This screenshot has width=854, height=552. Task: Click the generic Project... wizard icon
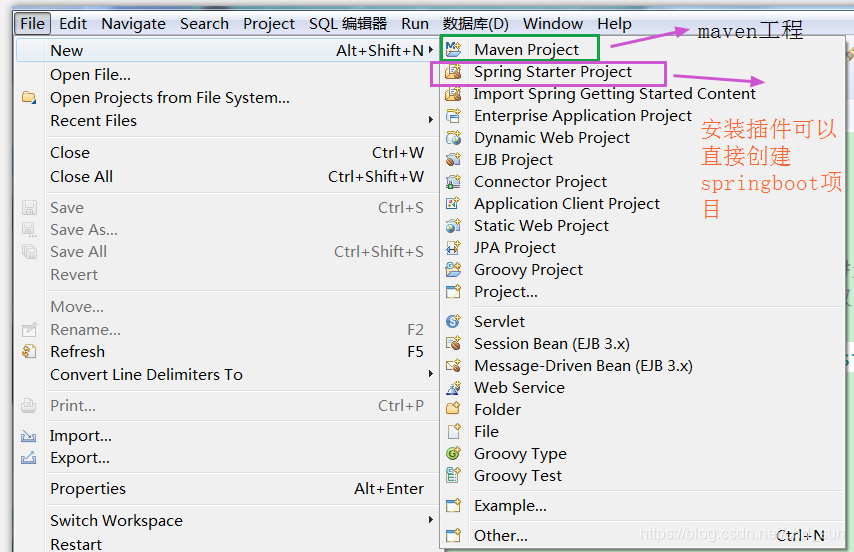point(453,292)
